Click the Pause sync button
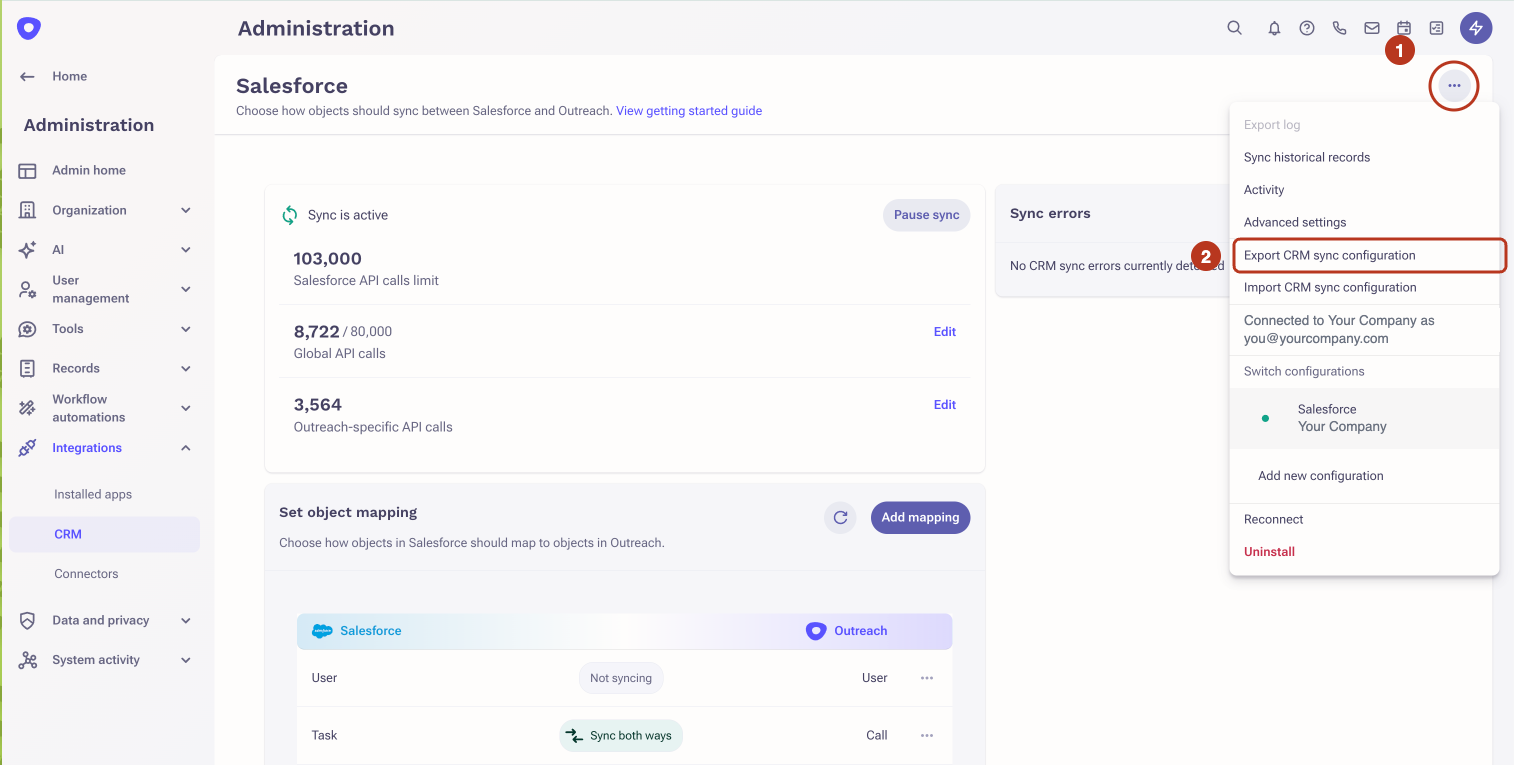 click(926, 215)
